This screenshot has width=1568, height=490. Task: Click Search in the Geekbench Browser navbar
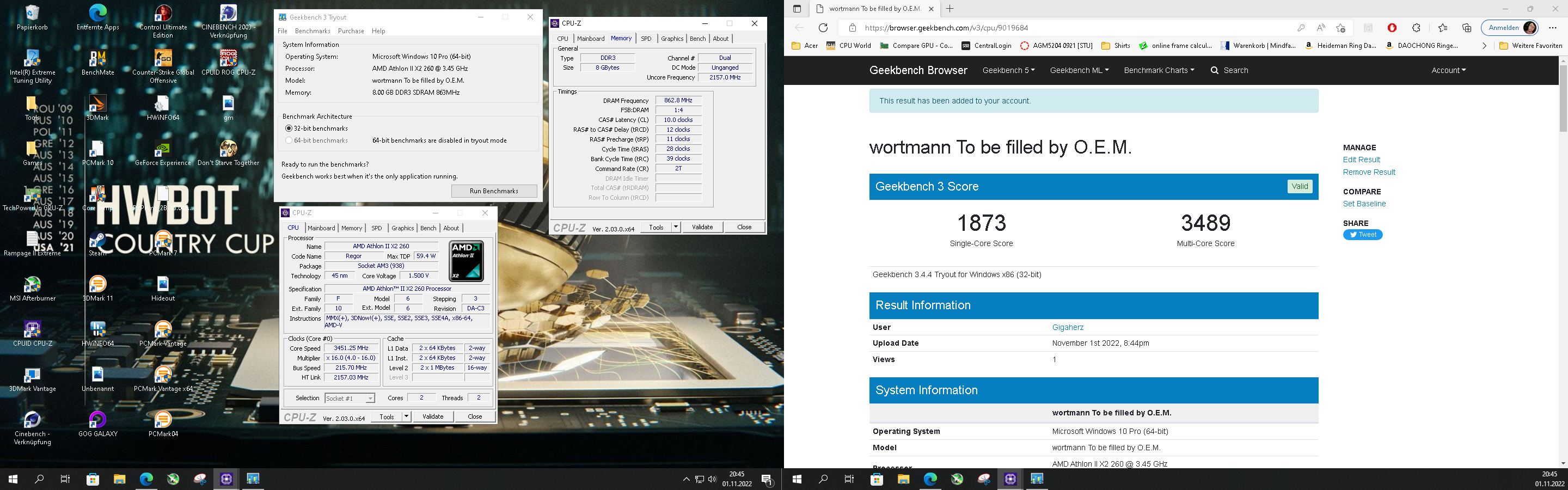pos(1229,70)
